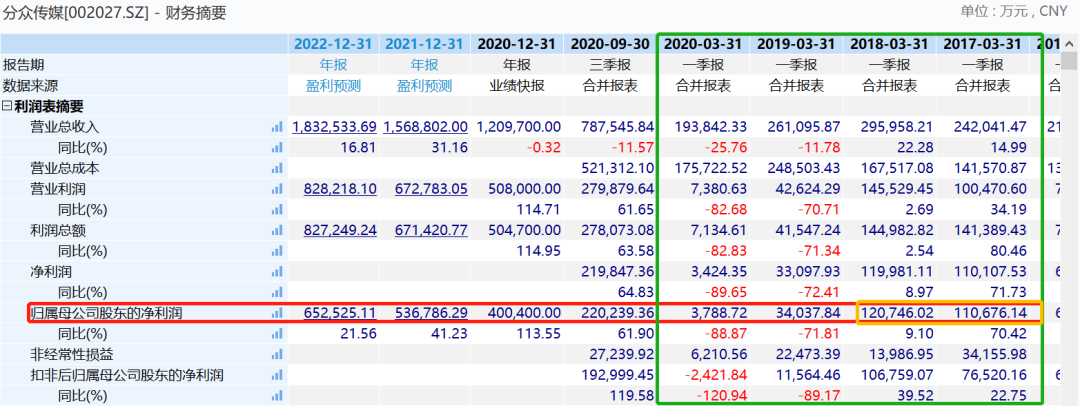Click the chart icon for 营业总收入 row
The width and height of the screenshot is (1080, 406).
coord(277,127)
